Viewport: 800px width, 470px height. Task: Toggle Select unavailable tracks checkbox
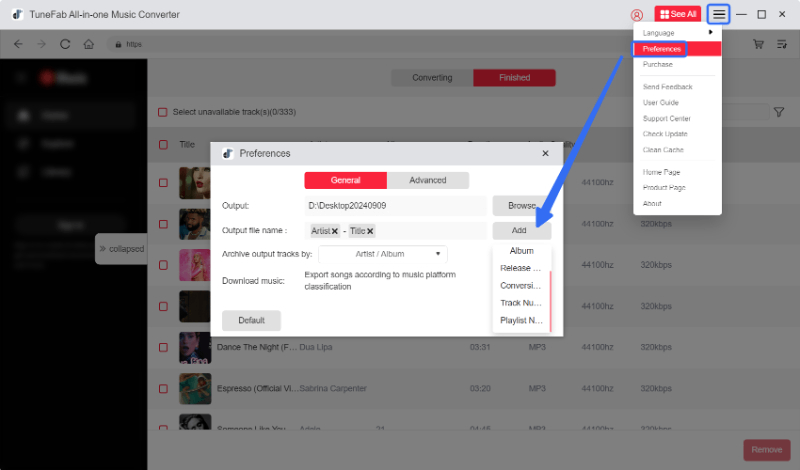coord(163,112)
